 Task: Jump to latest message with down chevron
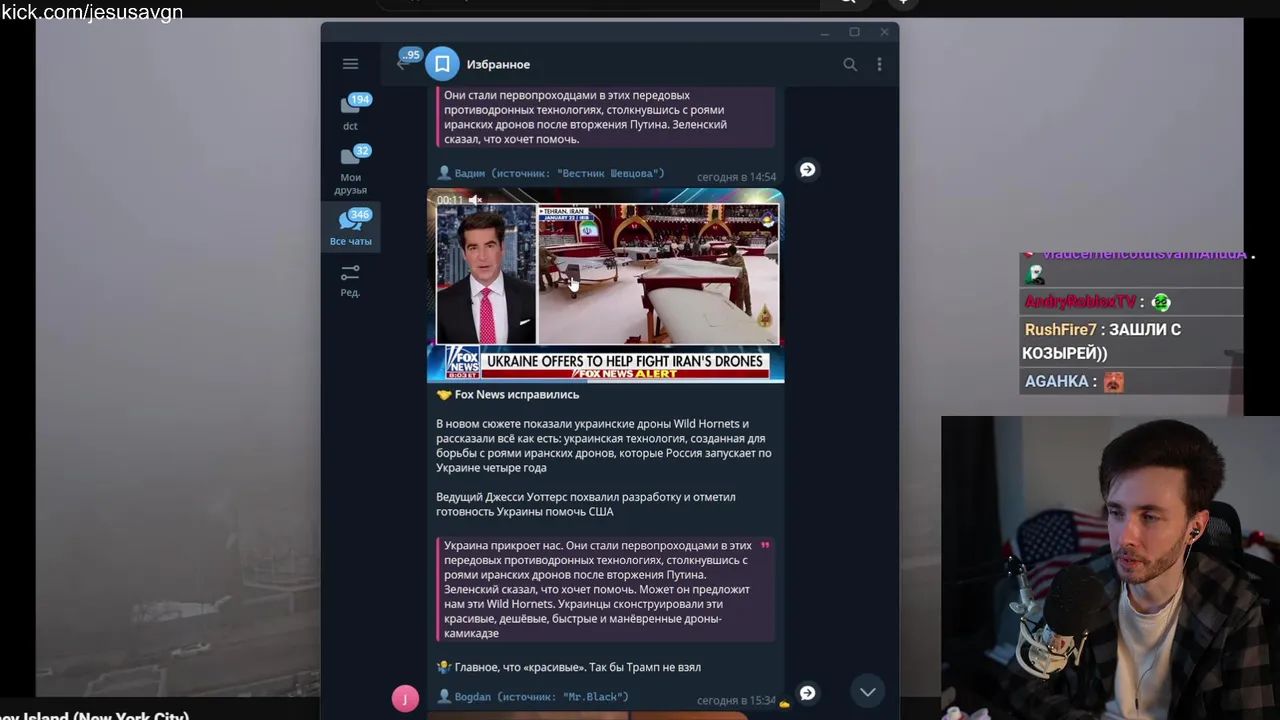(x=868, y=692)
